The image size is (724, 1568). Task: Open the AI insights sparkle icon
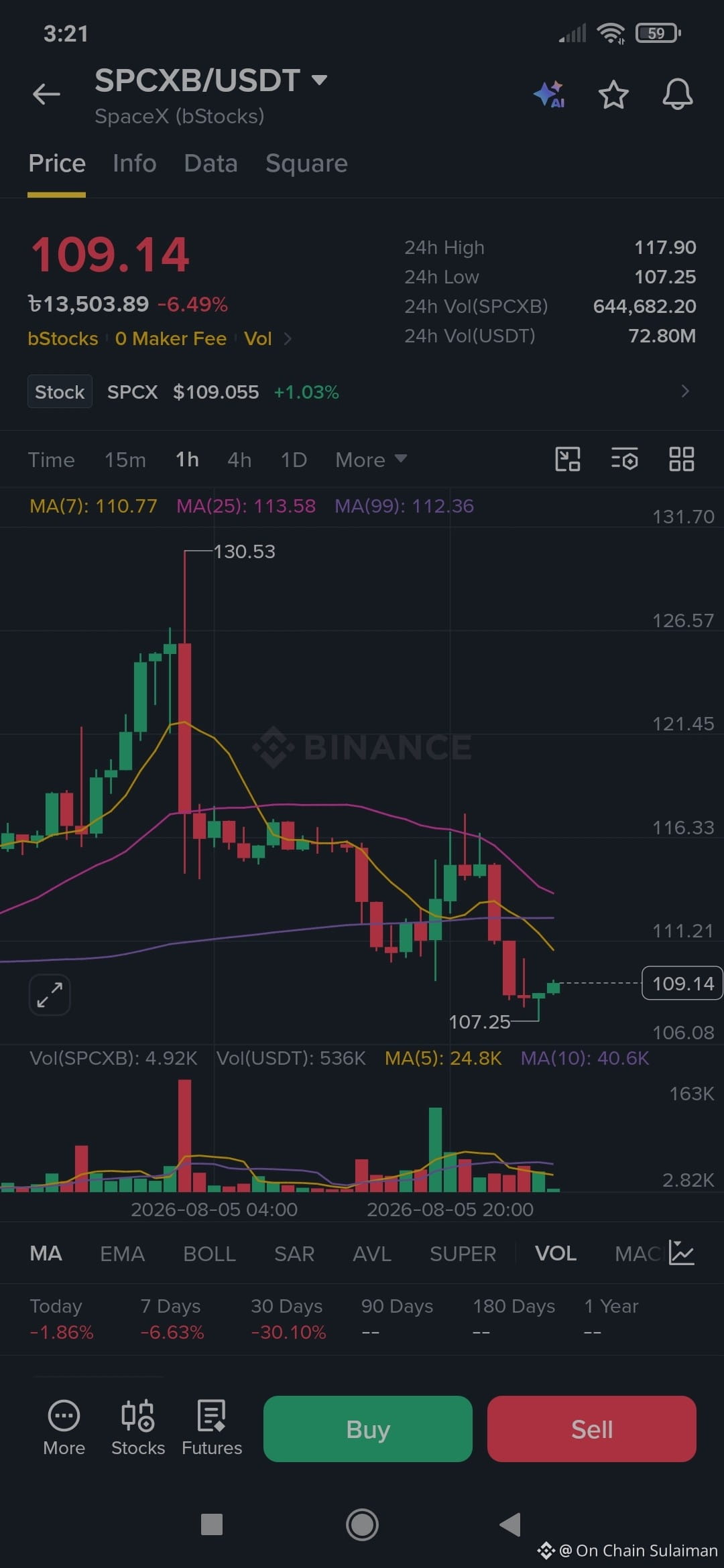pos(550,94)
